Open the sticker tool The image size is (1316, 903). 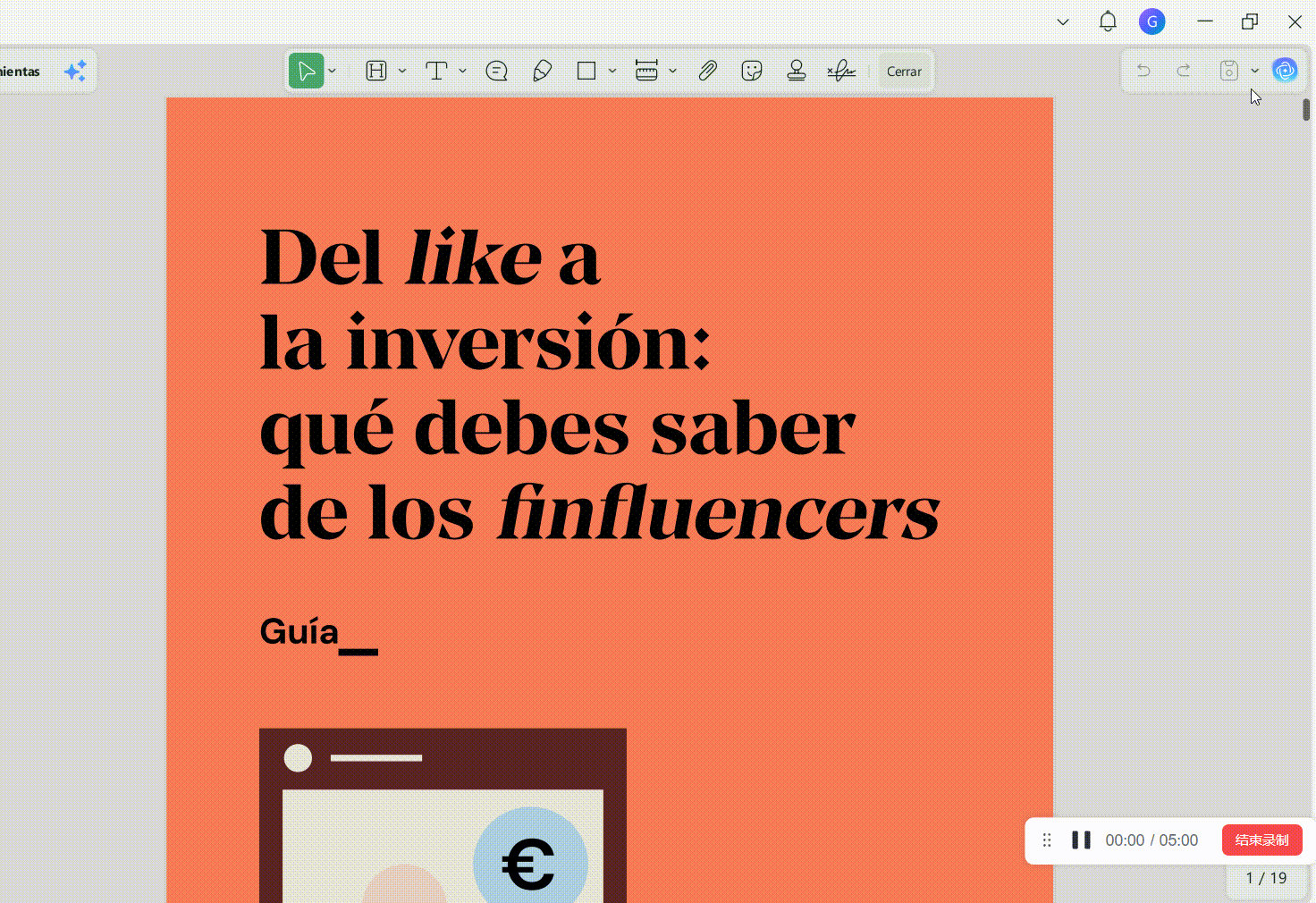(752, 71)
